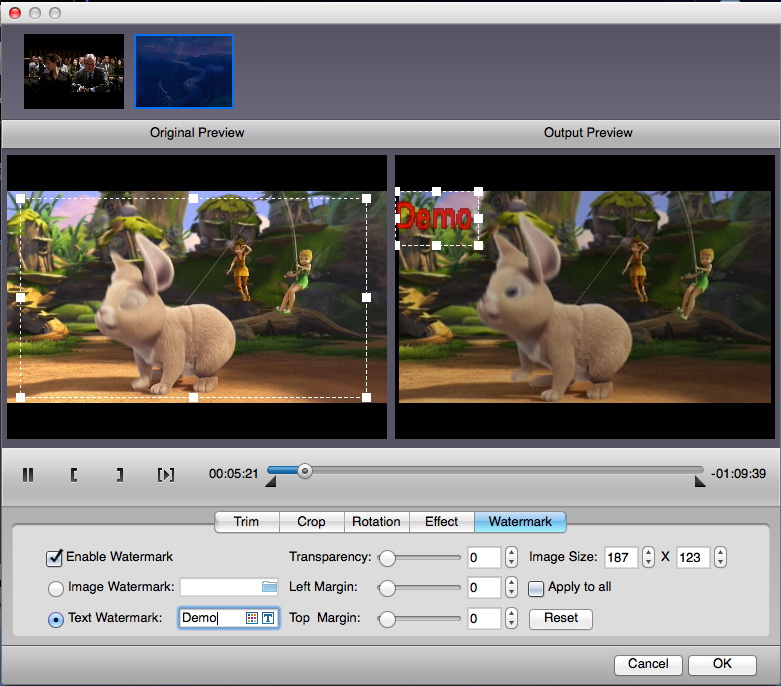Screen dimensions: 781x686
Task: Set trim end with right bracket icon
Action: click(120, 474)
